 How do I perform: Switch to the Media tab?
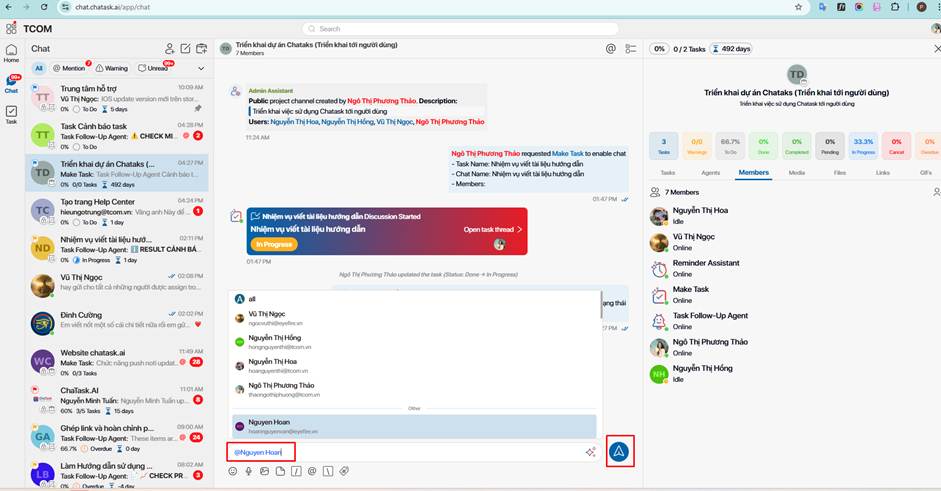pyautogui.click(x=797, y=173)
